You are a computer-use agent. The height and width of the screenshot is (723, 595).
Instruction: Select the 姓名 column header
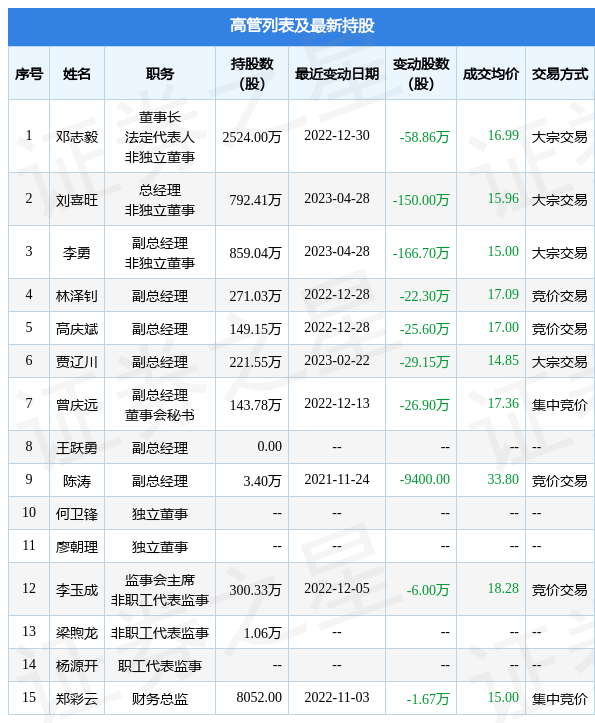[x=77, y=74]
